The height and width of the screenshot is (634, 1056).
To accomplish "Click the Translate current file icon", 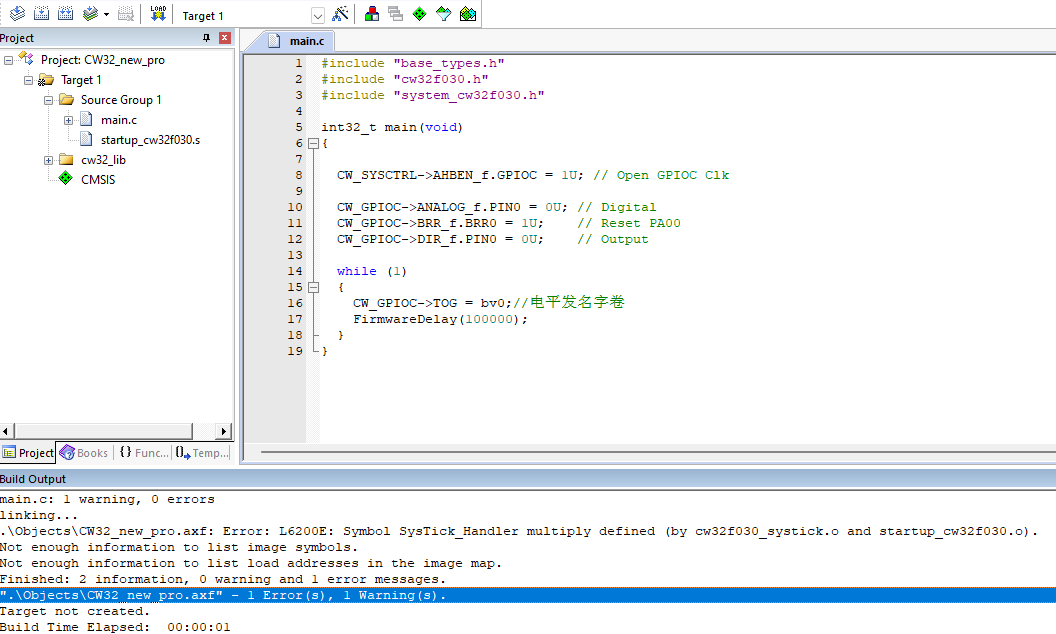I will pos(18,13).
